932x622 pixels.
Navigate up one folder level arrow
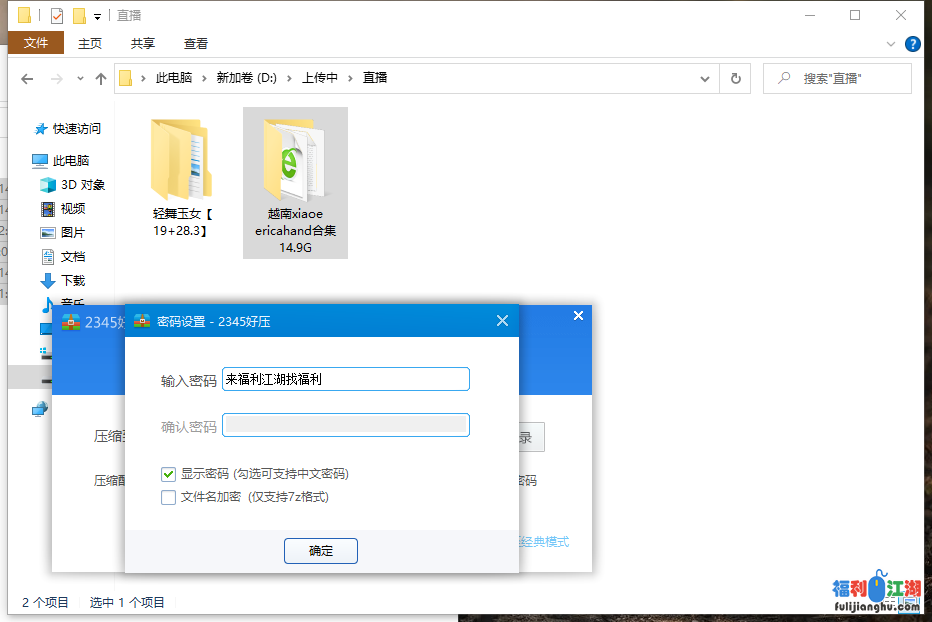tap(100, 78)
